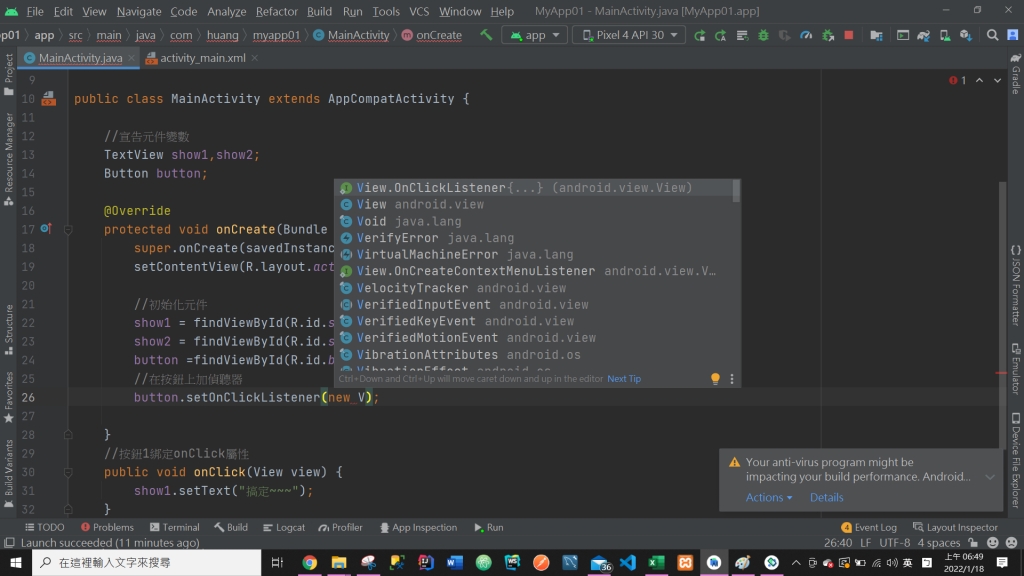This screenshot has width=1024, height=576.
Task: Open the line separator LF selector
Action: 865,543
